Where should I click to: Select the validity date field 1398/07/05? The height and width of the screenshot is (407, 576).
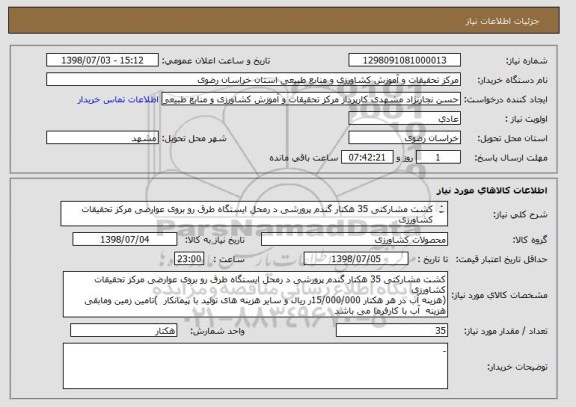point(356,259)
